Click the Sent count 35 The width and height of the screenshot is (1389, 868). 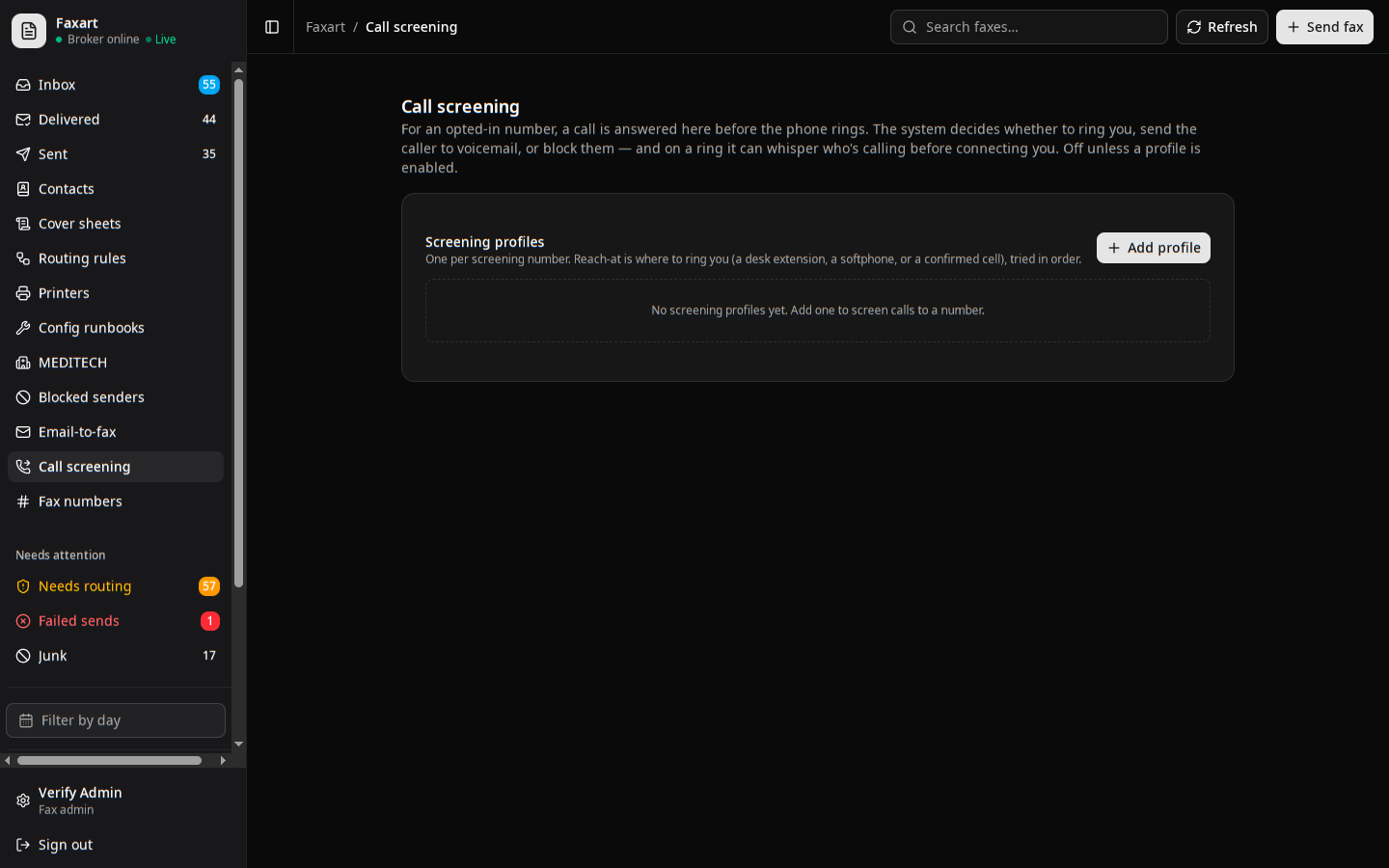pos(209,154)
